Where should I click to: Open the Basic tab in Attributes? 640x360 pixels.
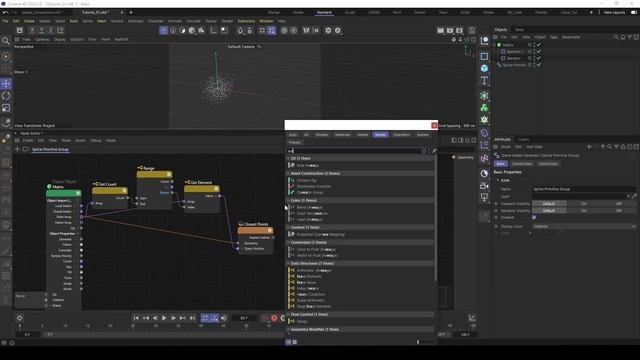(500, 164)
